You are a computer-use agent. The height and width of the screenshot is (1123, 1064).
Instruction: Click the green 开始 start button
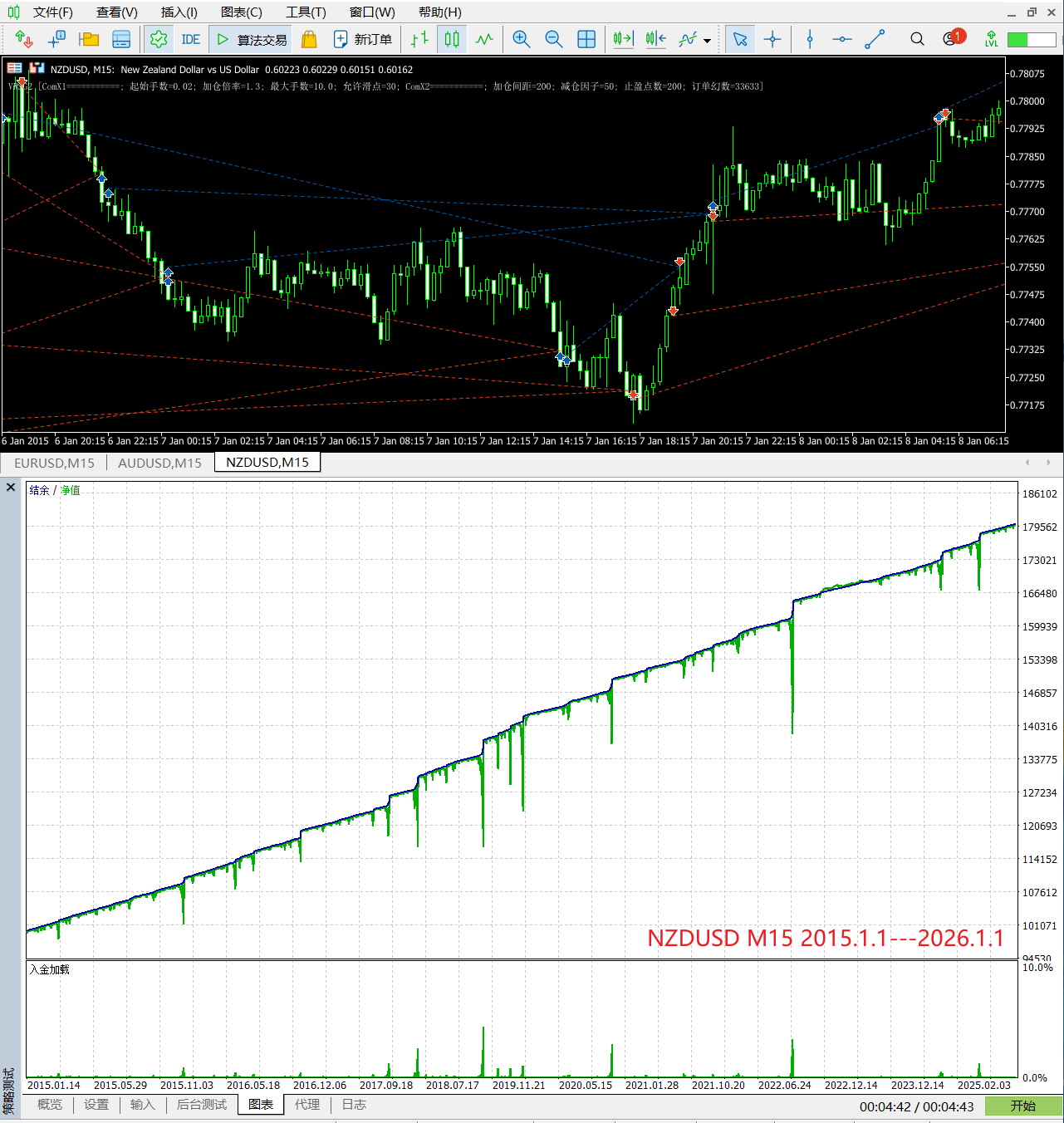(1022, 1106)
